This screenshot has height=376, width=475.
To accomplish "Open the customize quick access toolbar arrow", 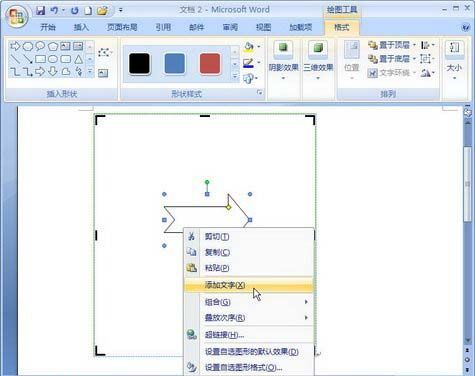I will 121,10.
